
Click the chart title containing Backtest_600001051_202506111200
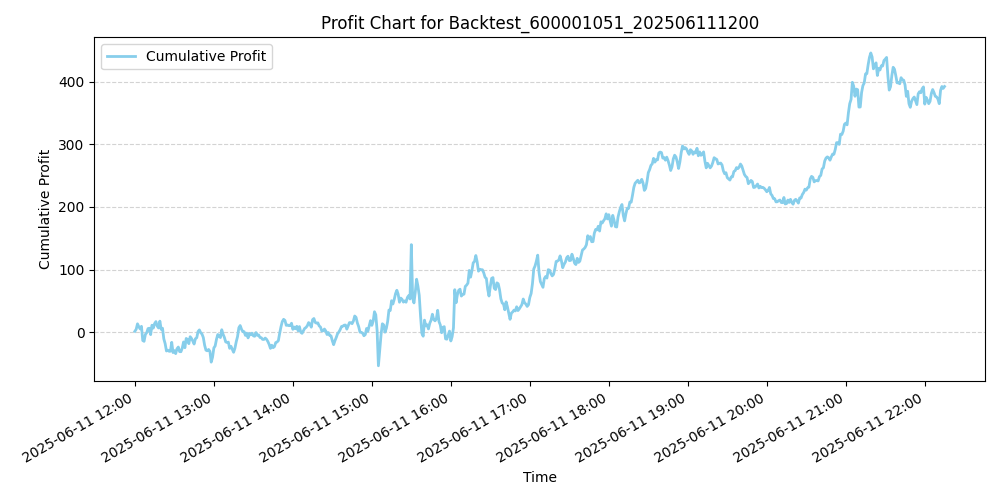point(540,23)
